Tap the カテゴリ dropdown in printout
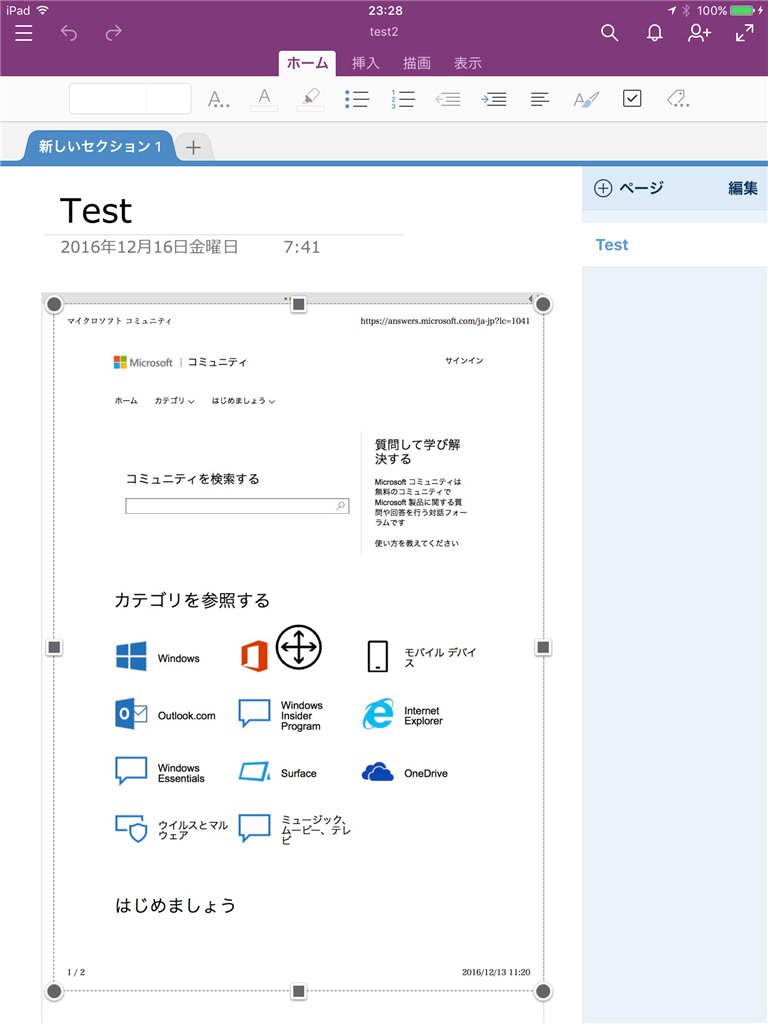 (174, 401)
